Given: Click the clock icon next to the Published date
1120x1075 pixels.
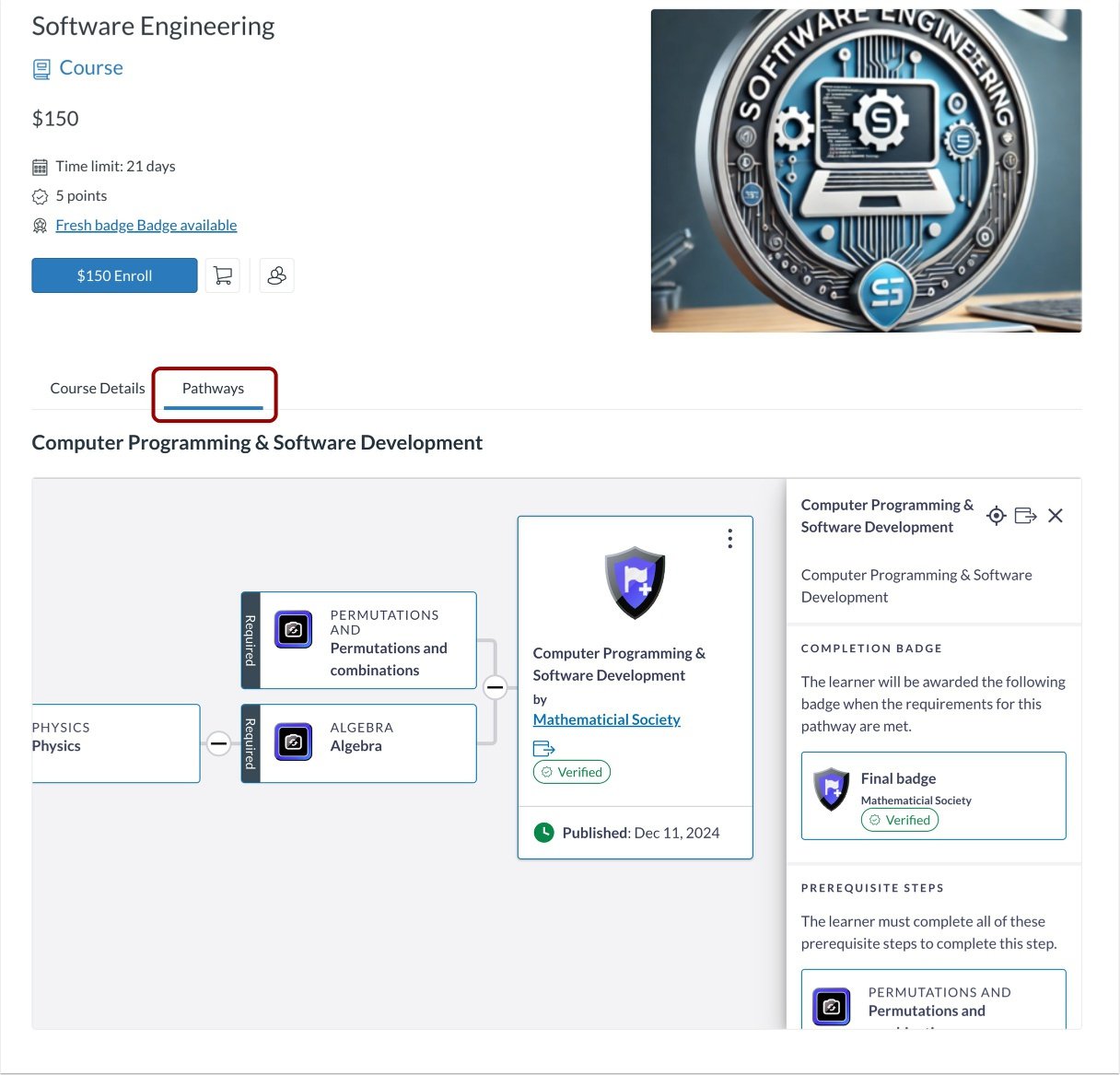Looking at the screenshot, I should coord(543,832).
